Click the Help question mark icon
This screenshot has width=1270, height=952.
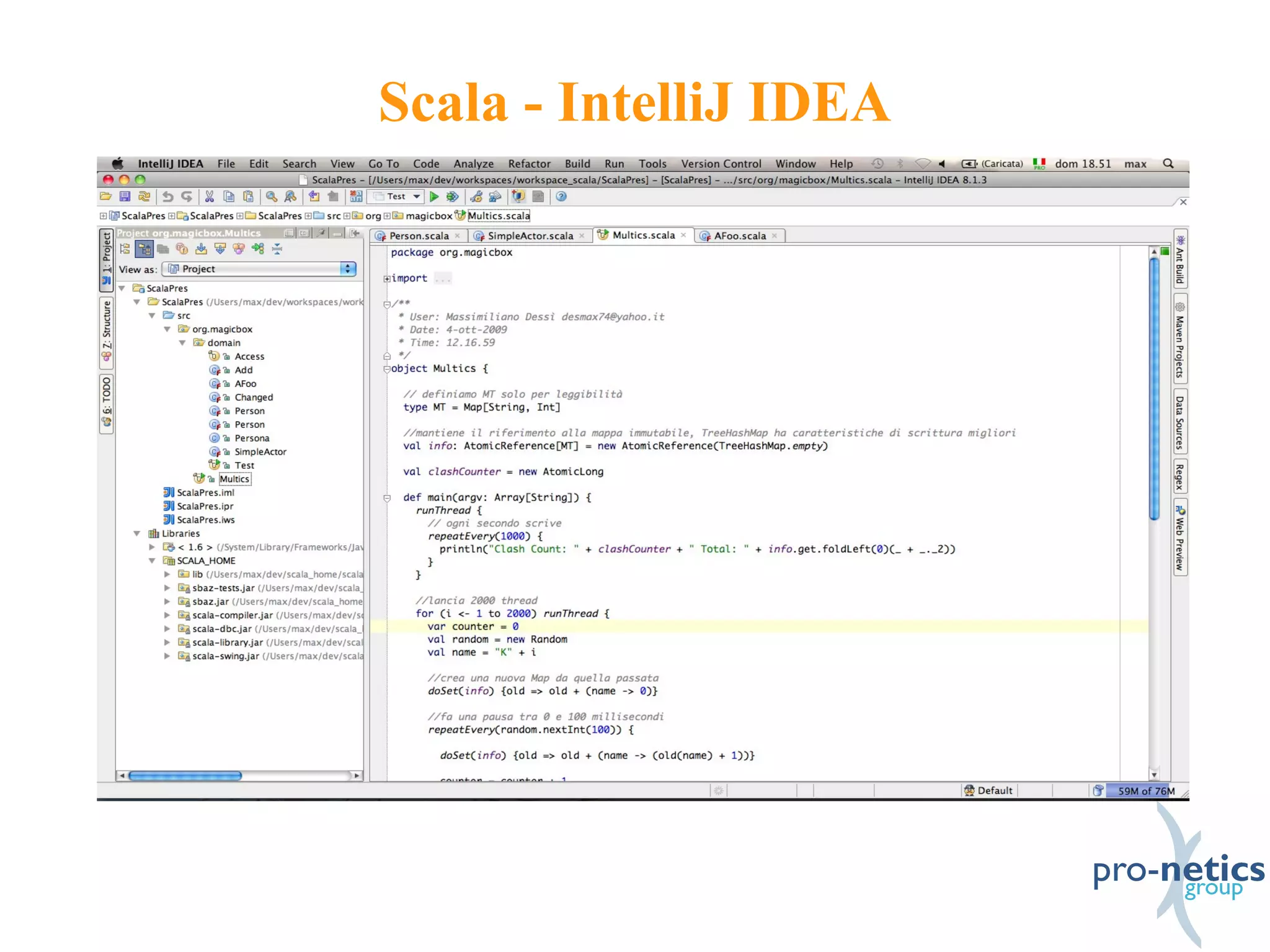click(561, 197)
